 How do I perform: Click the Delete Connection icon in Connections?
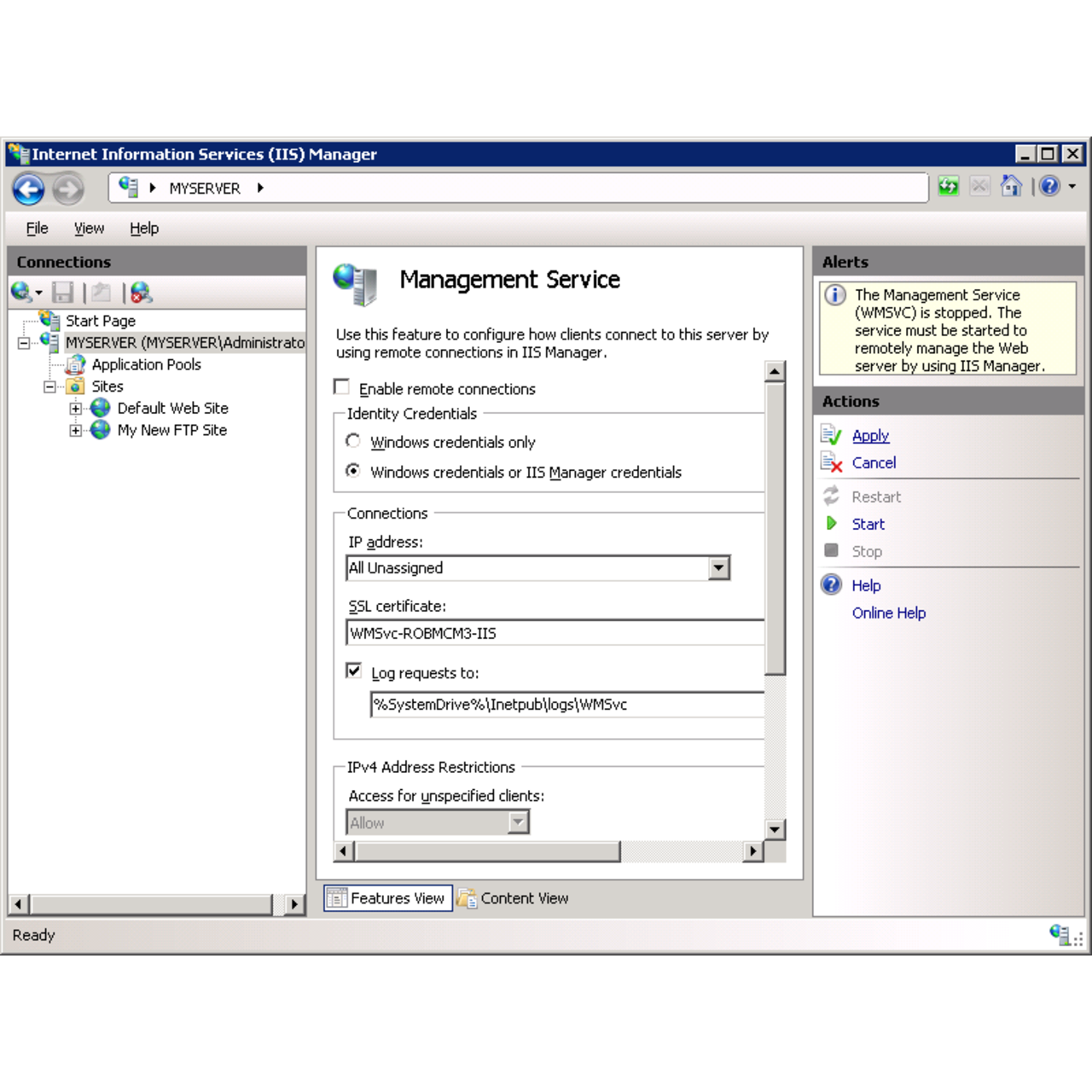click(x=142, y=293)
